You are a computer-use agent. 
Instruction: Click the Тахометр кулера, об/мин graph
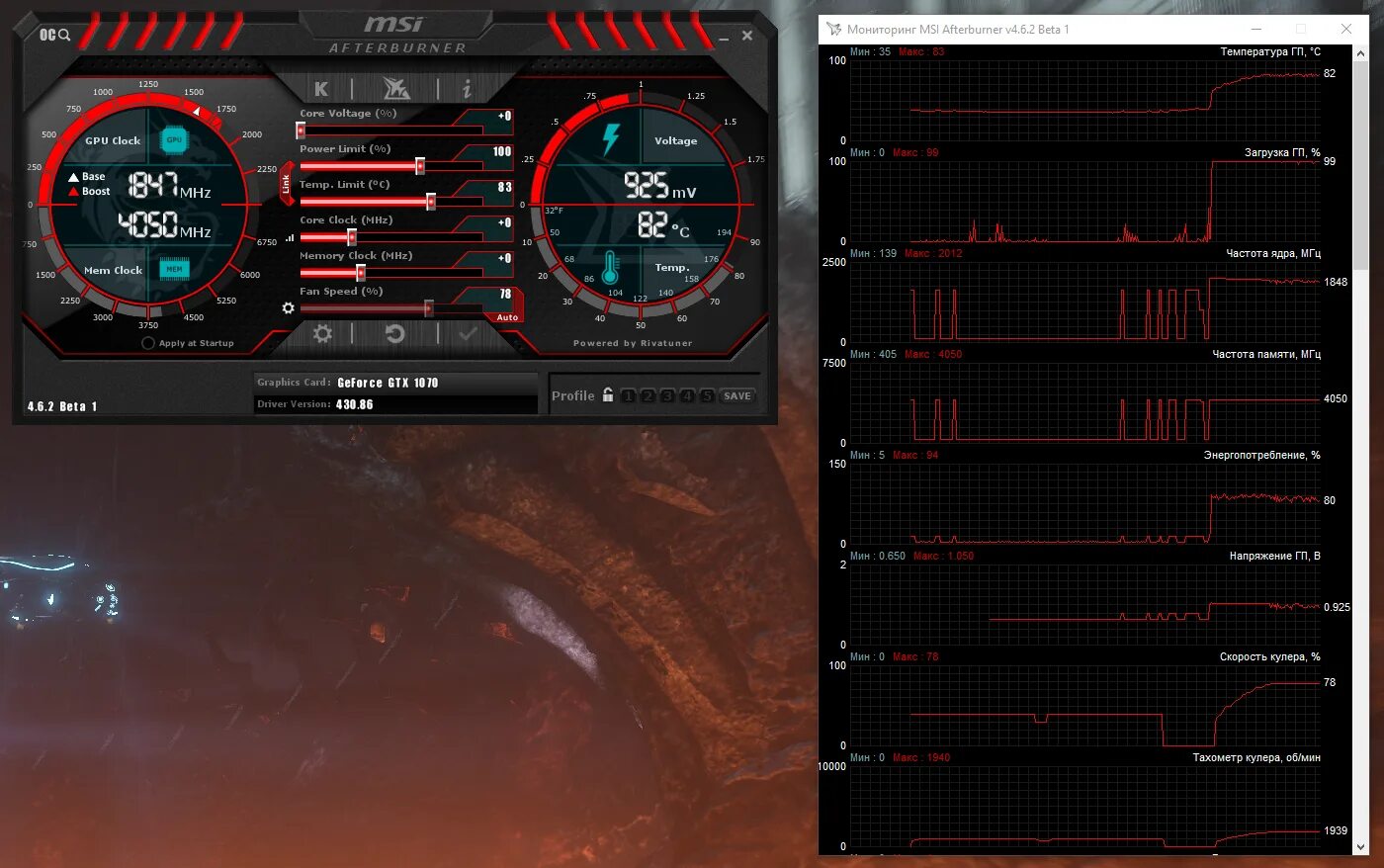[x=1084, y=806]
